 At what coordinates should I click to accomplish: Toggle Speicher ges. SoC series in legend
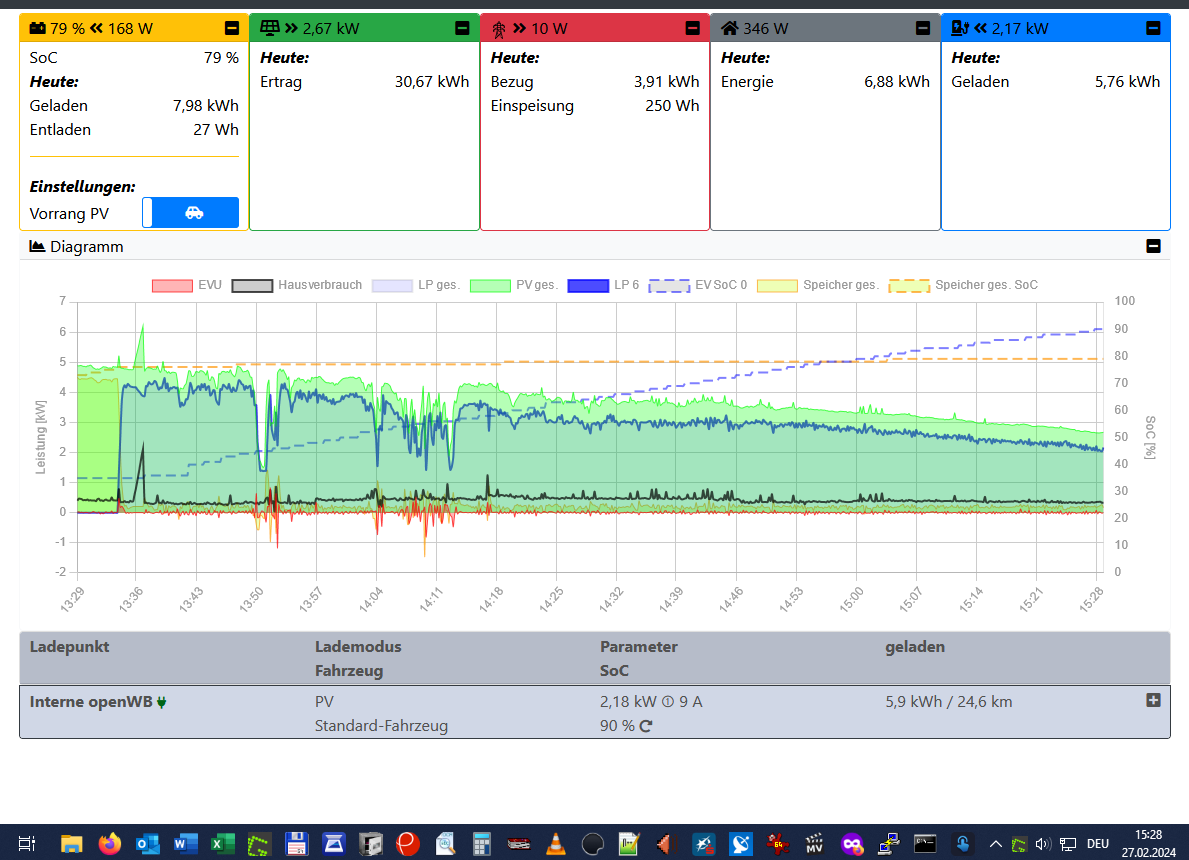[963, 285]
